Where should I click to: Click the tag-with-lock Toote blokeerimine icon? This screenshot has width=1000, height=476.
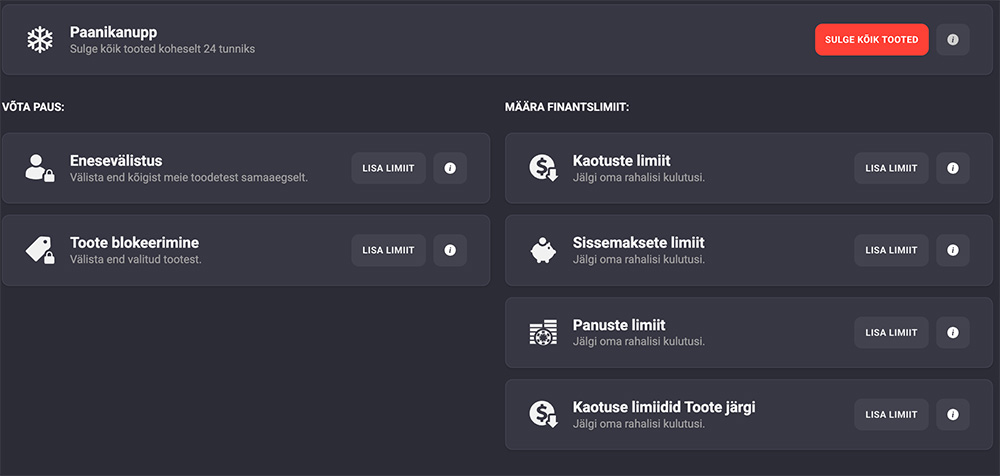click(x=40, y=250)
